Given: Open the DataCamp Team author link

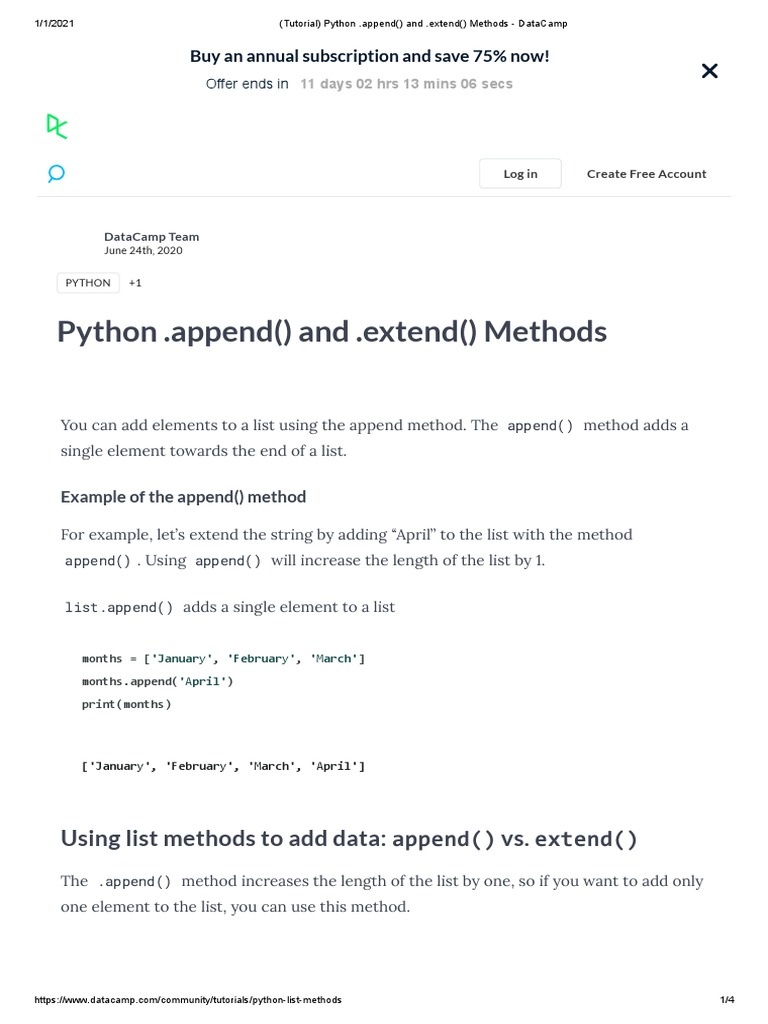Looking at the screenshot, I should [151, 237].
